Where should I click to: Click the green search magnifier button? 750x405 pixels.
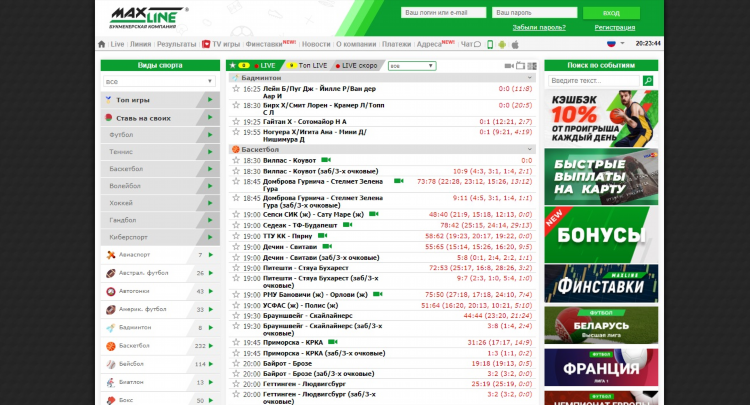click(x=648, y=81)
